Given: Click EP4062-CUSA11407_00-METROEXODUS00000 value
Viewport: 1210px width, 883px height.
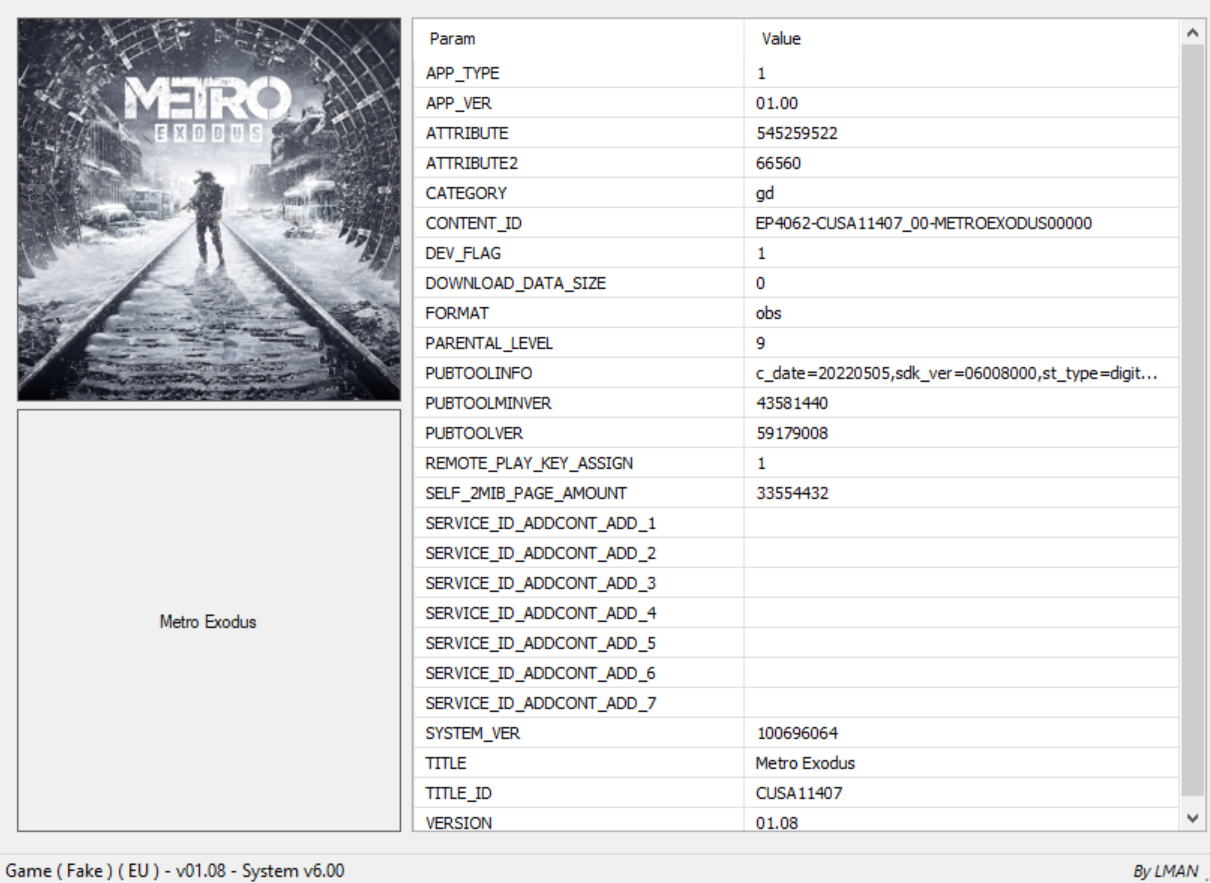Looking at the screenshot, I should point(924,223).
